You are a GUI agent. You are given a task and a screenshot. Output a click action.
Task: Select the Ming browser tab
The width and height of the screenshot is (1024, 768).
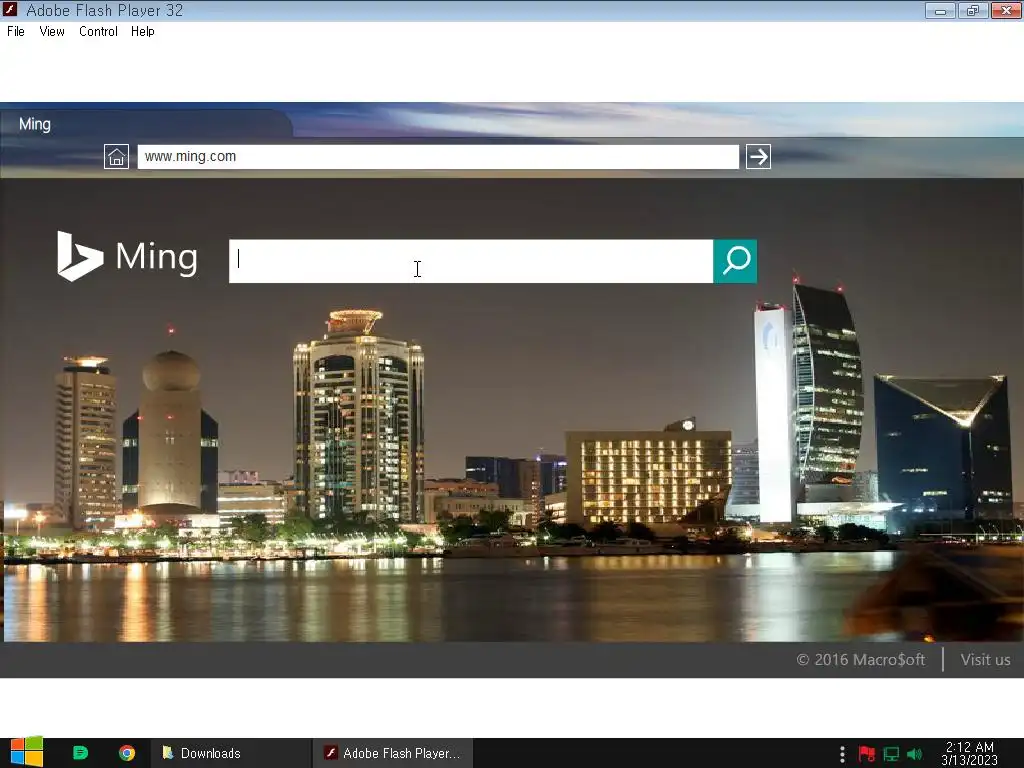coord(146,124)
